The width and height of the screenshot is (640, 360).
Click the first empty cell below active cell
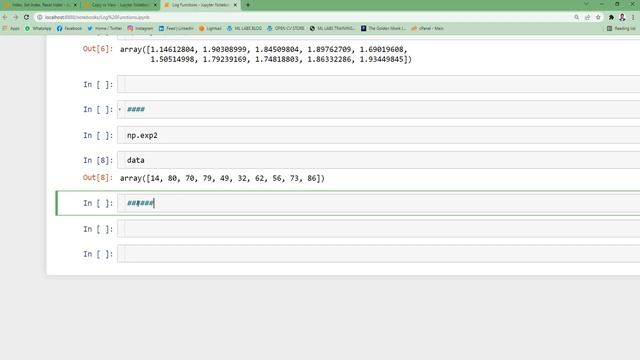point(378,229)
